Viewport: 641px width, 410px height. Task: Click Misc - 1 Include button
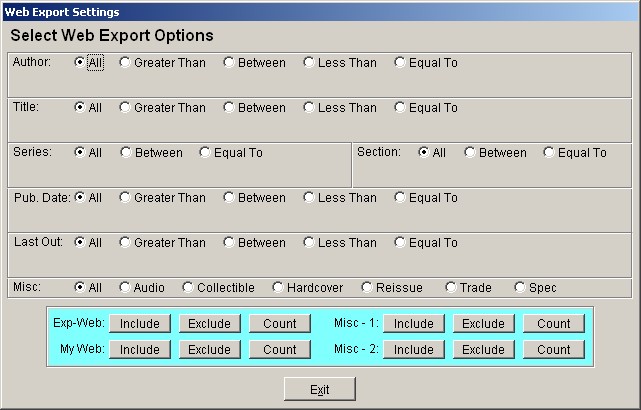click(x=414, y=323)
